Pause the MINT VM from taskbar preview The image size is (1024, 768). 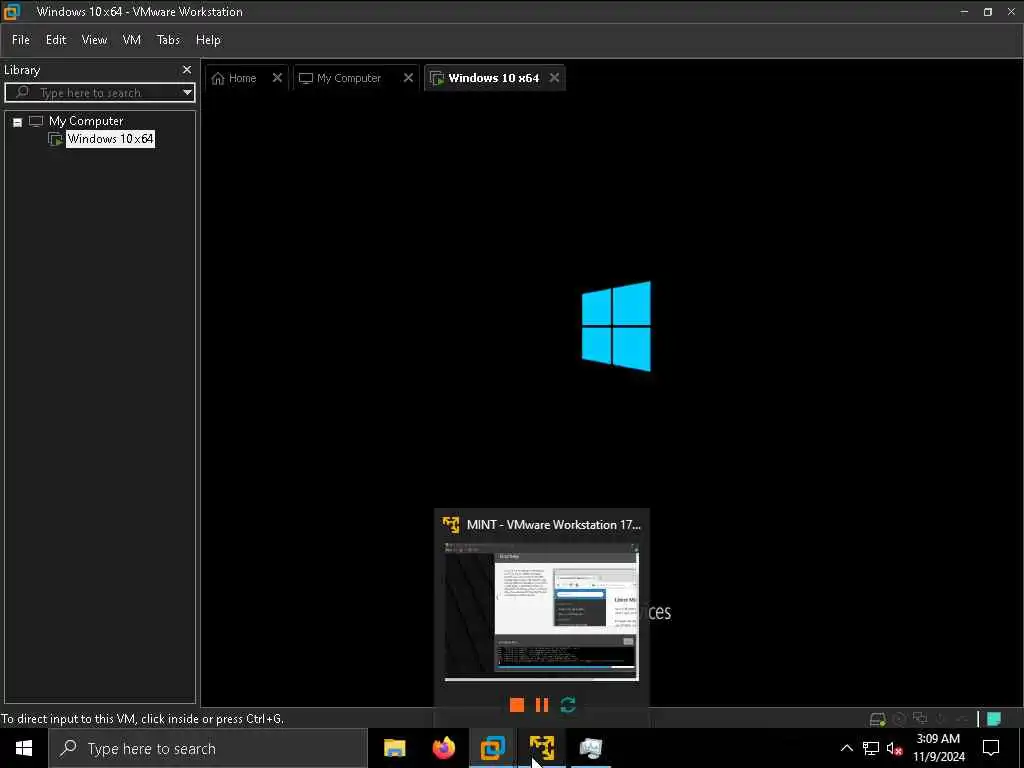point(541,705)
